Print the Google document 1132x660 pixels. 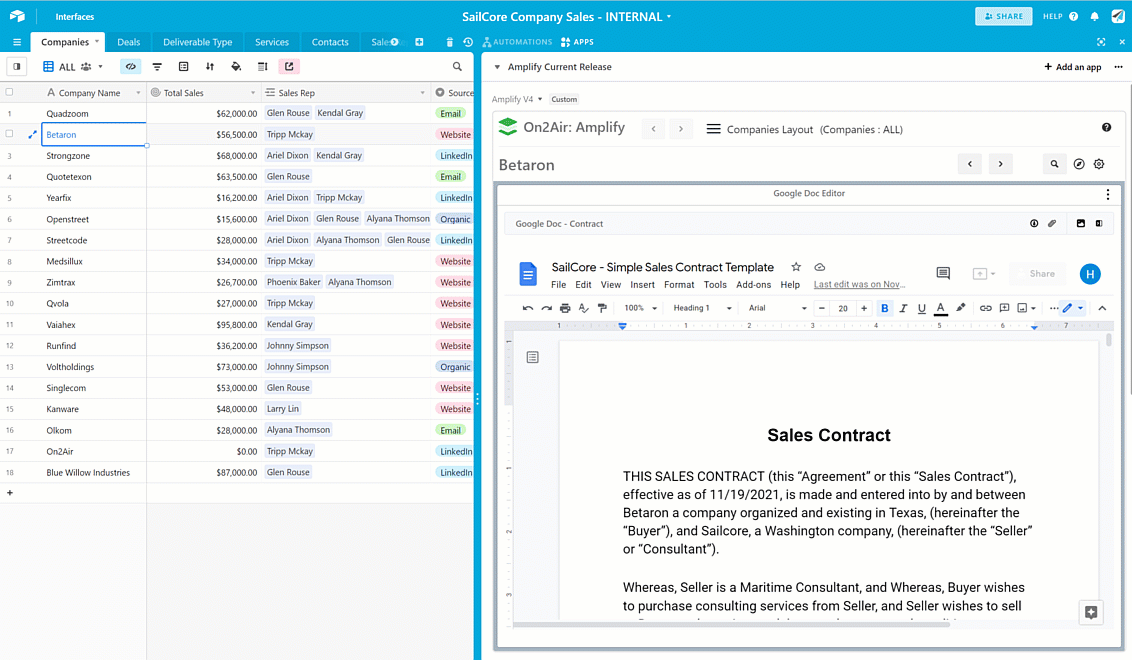click(565, 308)
